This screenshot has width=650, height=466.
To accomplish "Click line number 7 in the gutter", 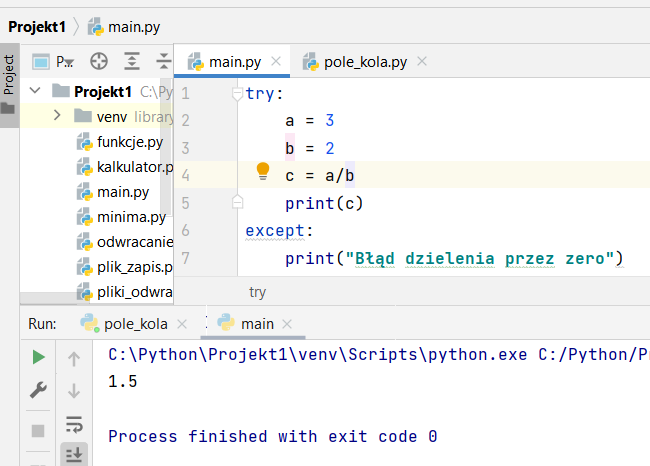I will [x=185, y=258].
